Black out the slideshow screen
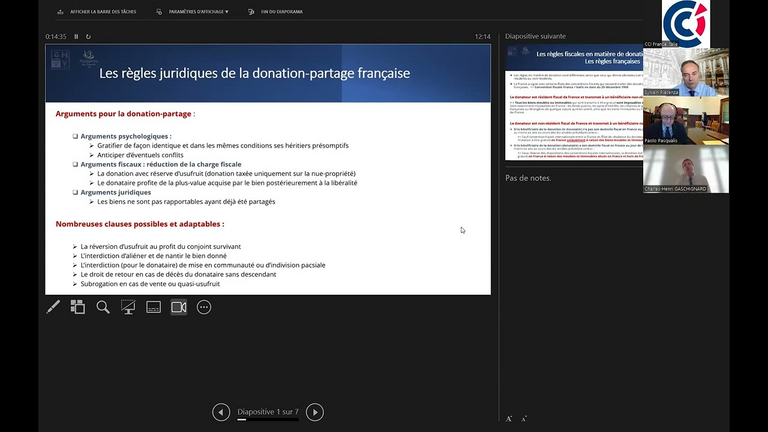Screen dimensions: 768x432 [x=128, y=307]
